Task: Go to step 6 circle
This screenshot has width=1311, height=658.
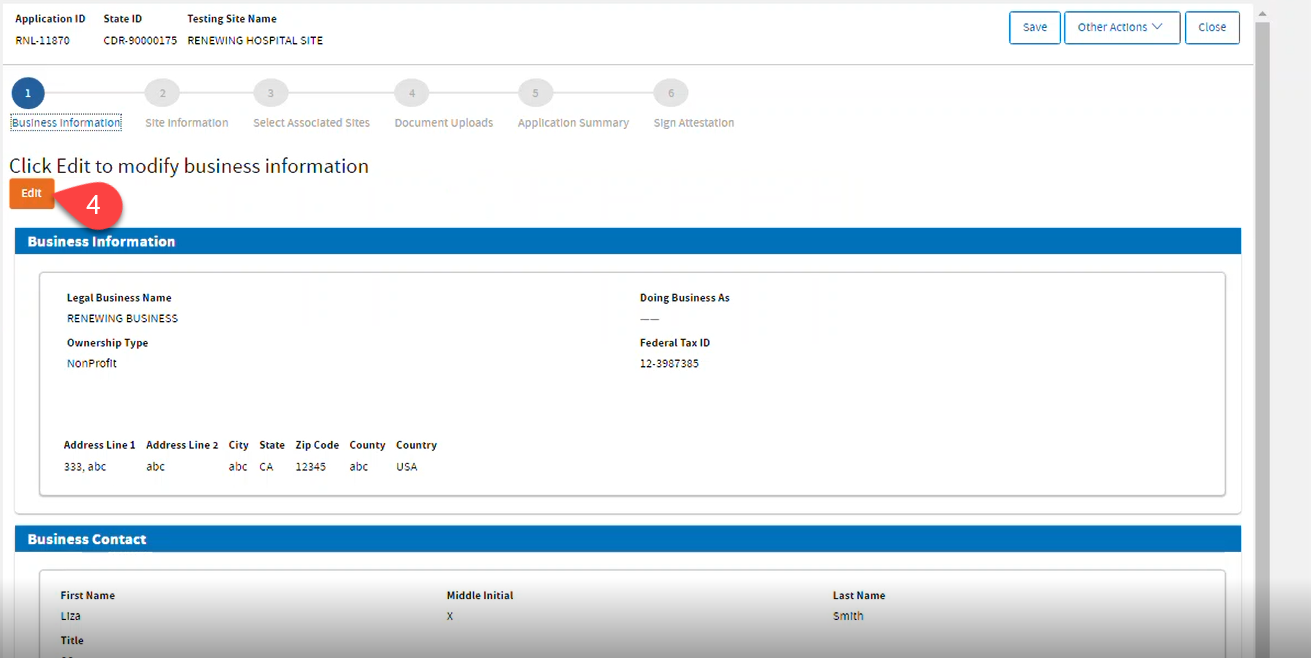Action: (x=671, y=93)
